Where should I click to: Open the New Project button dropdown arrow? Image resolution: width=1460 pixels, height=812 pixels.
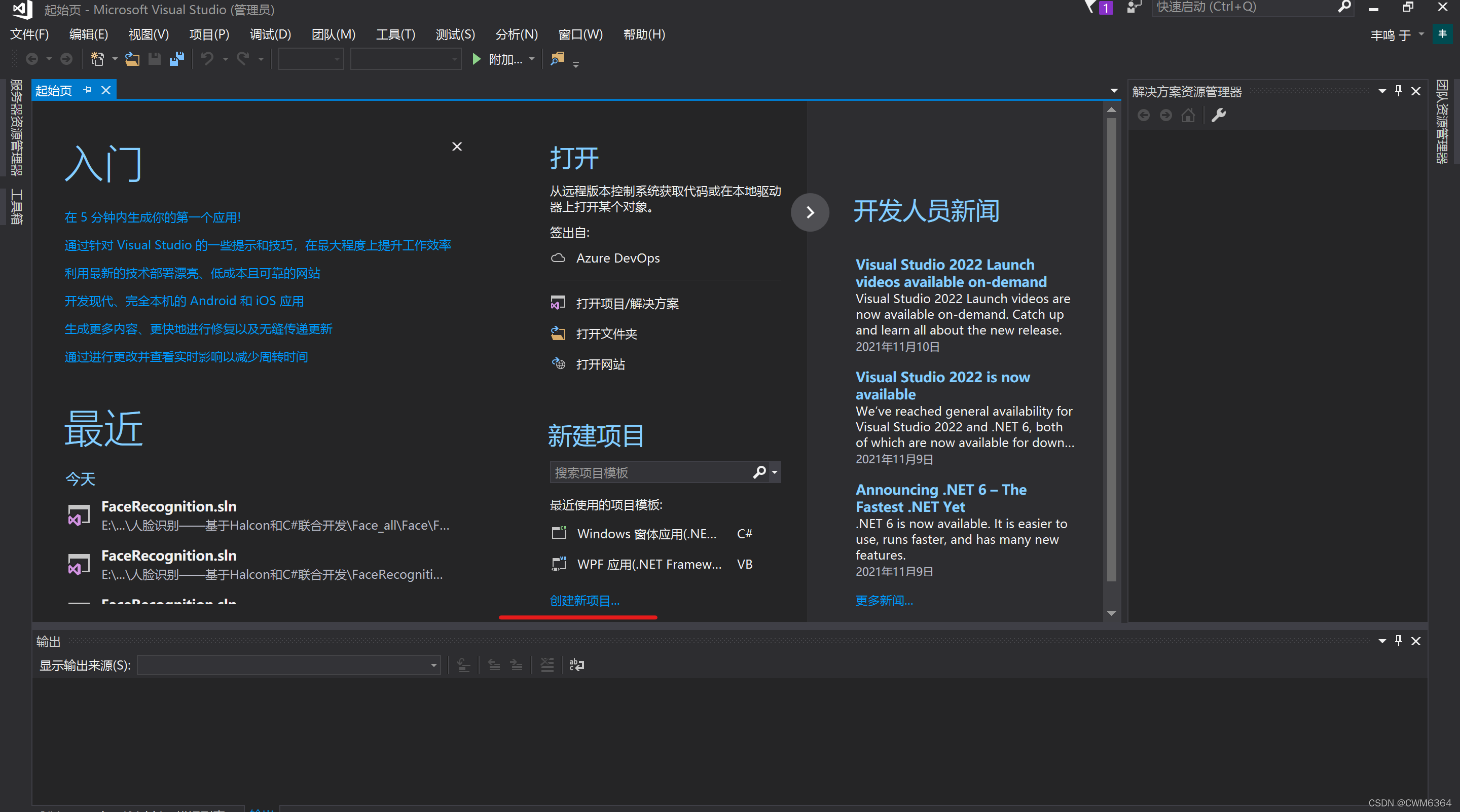[x=115, y=59]
